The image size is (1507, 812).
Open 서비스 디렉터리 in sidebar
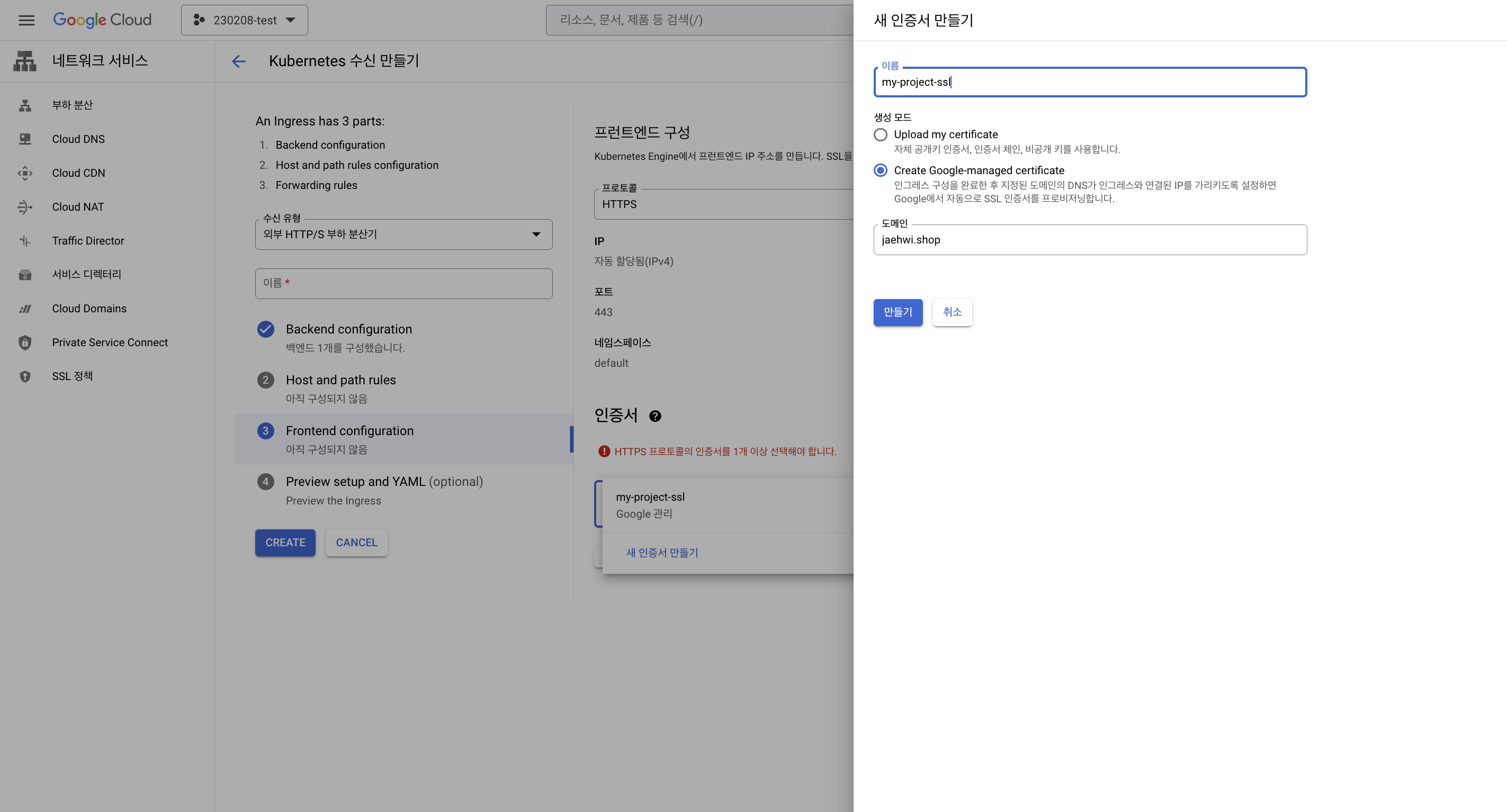[x=87, y=274]
